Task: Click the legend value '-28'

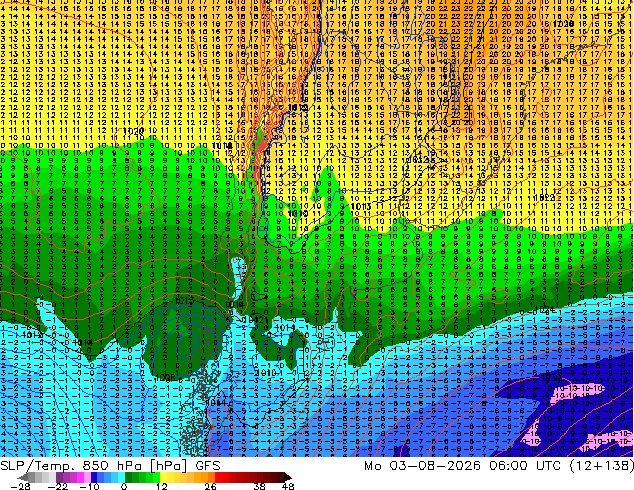Action: click(20, 486)
